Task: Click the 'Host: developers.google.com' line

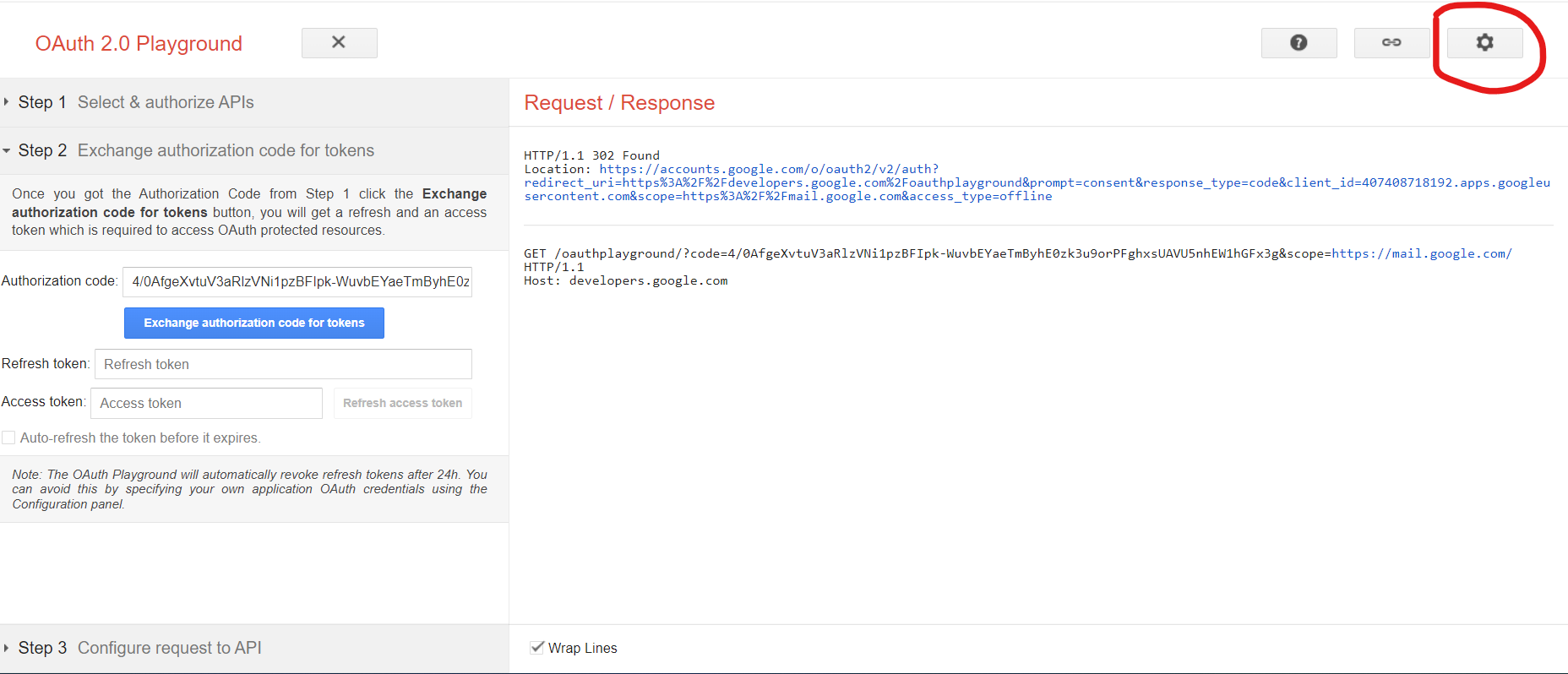Action: (x=625, y=280)
